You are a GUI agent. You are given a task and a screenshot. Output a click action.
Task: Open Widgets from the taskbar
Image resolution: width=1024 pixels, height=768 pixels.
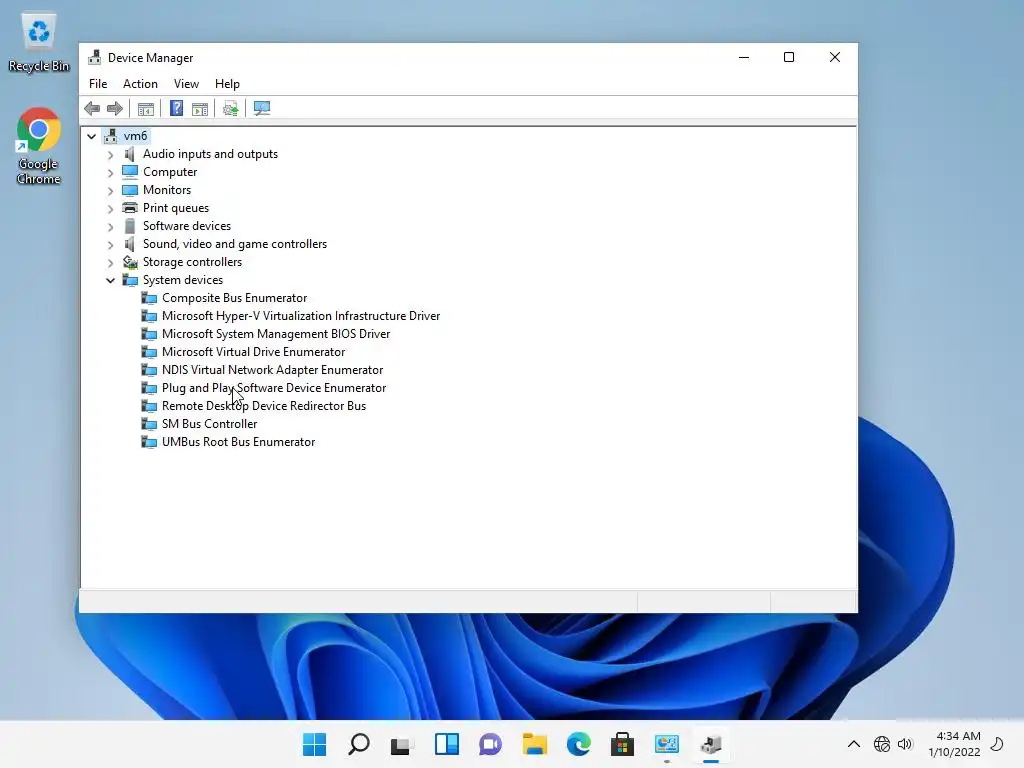(447, 744)
